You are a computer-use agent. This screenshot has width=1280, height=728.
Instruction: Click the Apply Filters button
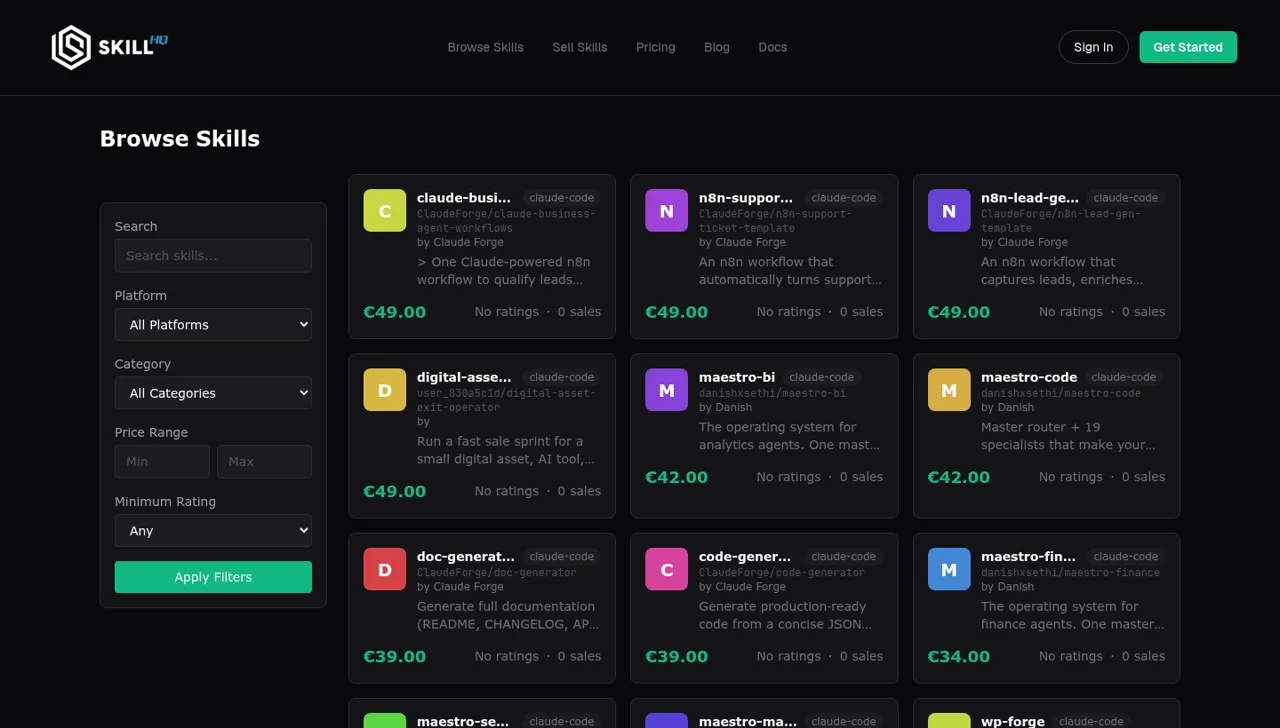click(213, 577)
